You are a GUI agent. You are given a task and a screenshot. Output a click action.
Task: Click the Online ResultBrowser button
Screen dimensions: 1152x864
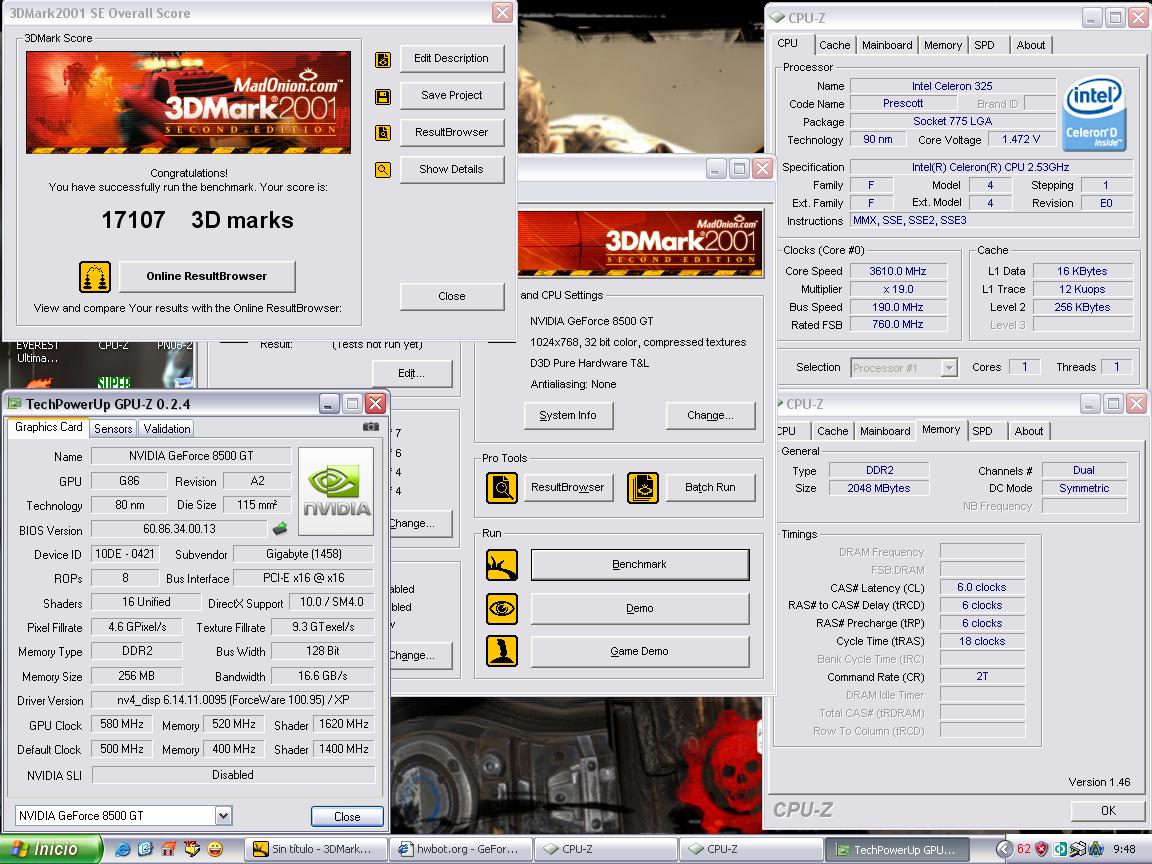coord(206,276)
